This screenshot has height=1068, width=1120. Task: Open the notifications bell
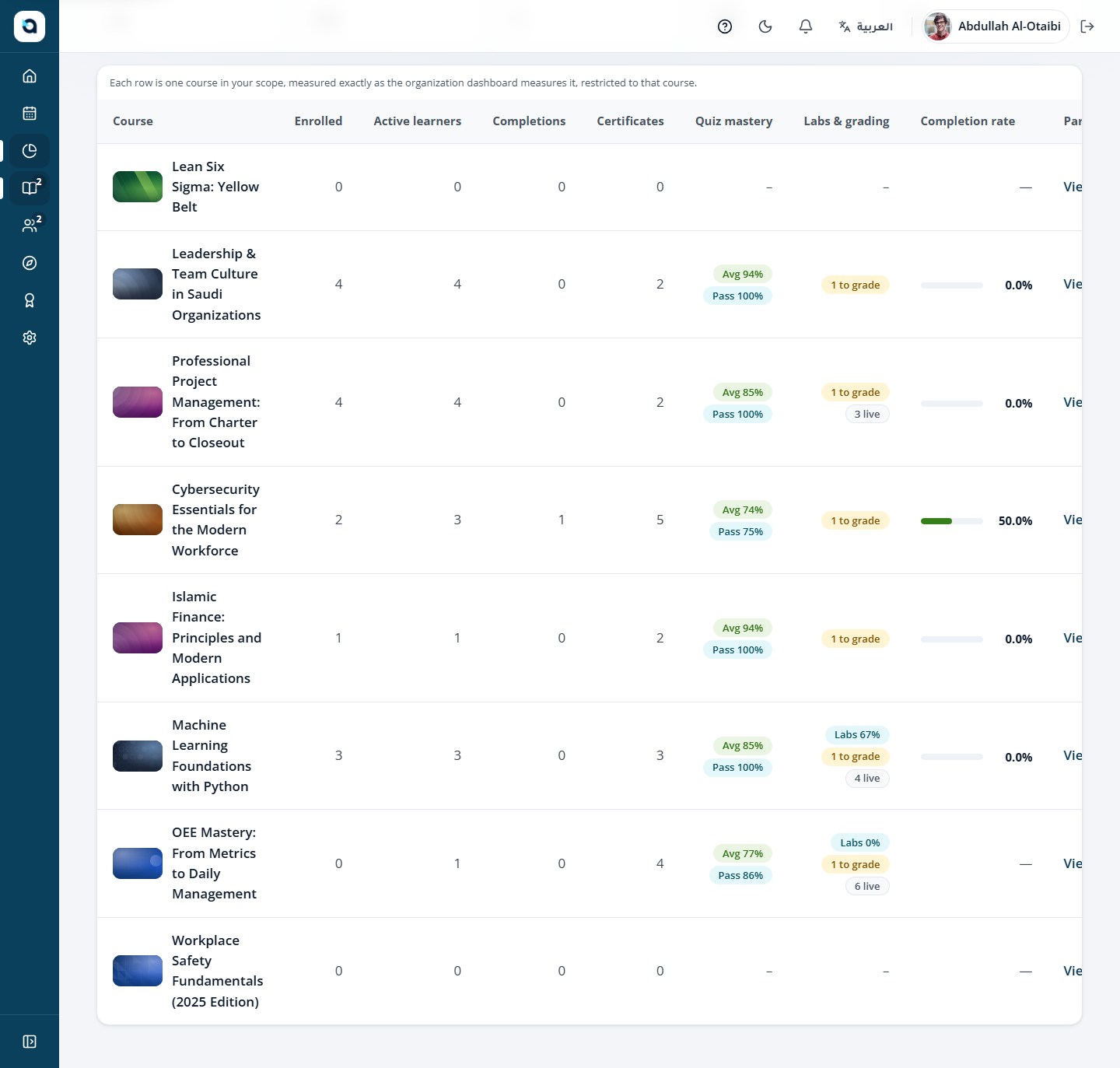pyautogui.click(x=806, y=26)
